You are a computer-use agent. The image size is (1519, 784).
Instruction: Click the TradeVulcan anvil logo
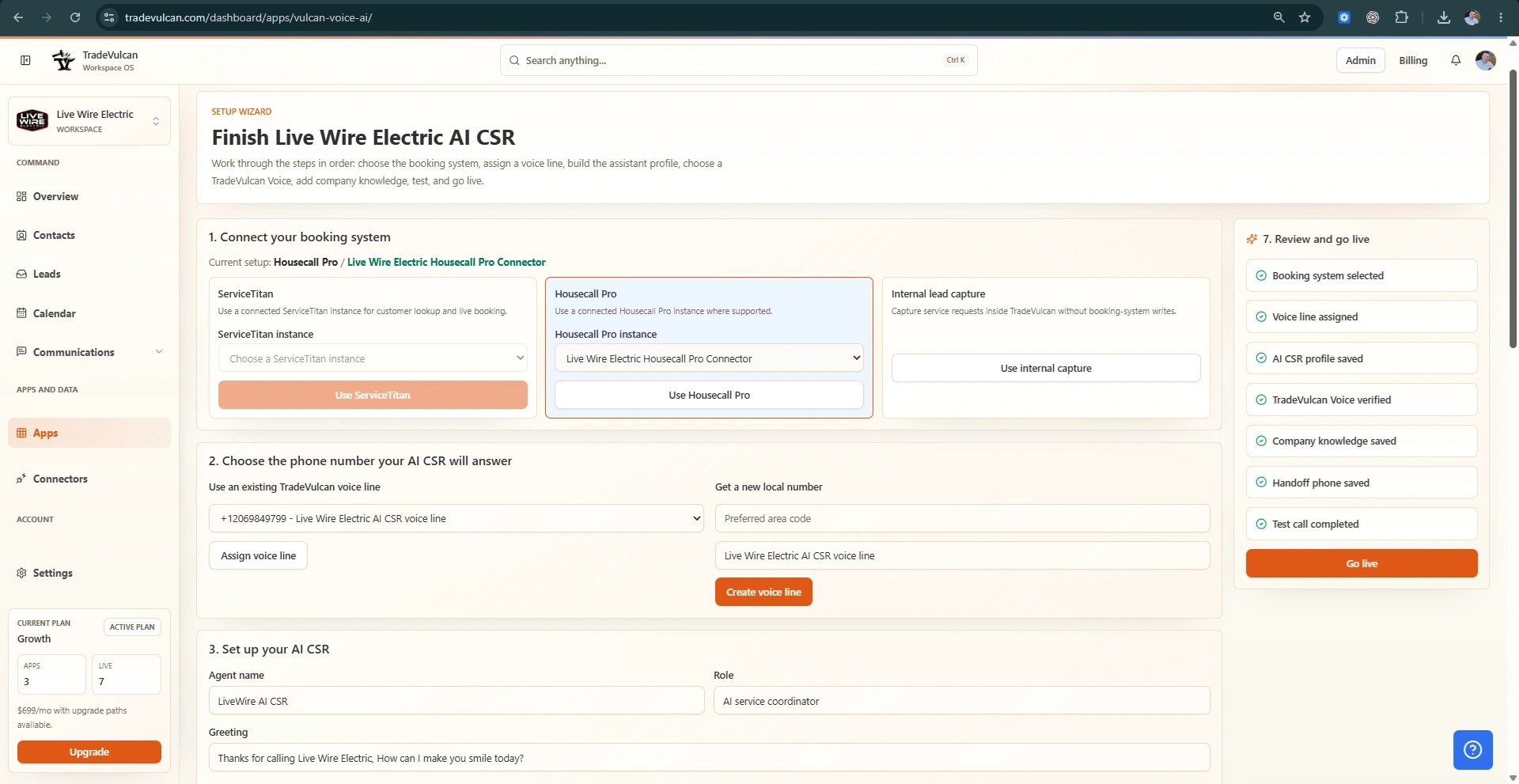[x=63, y=60]
